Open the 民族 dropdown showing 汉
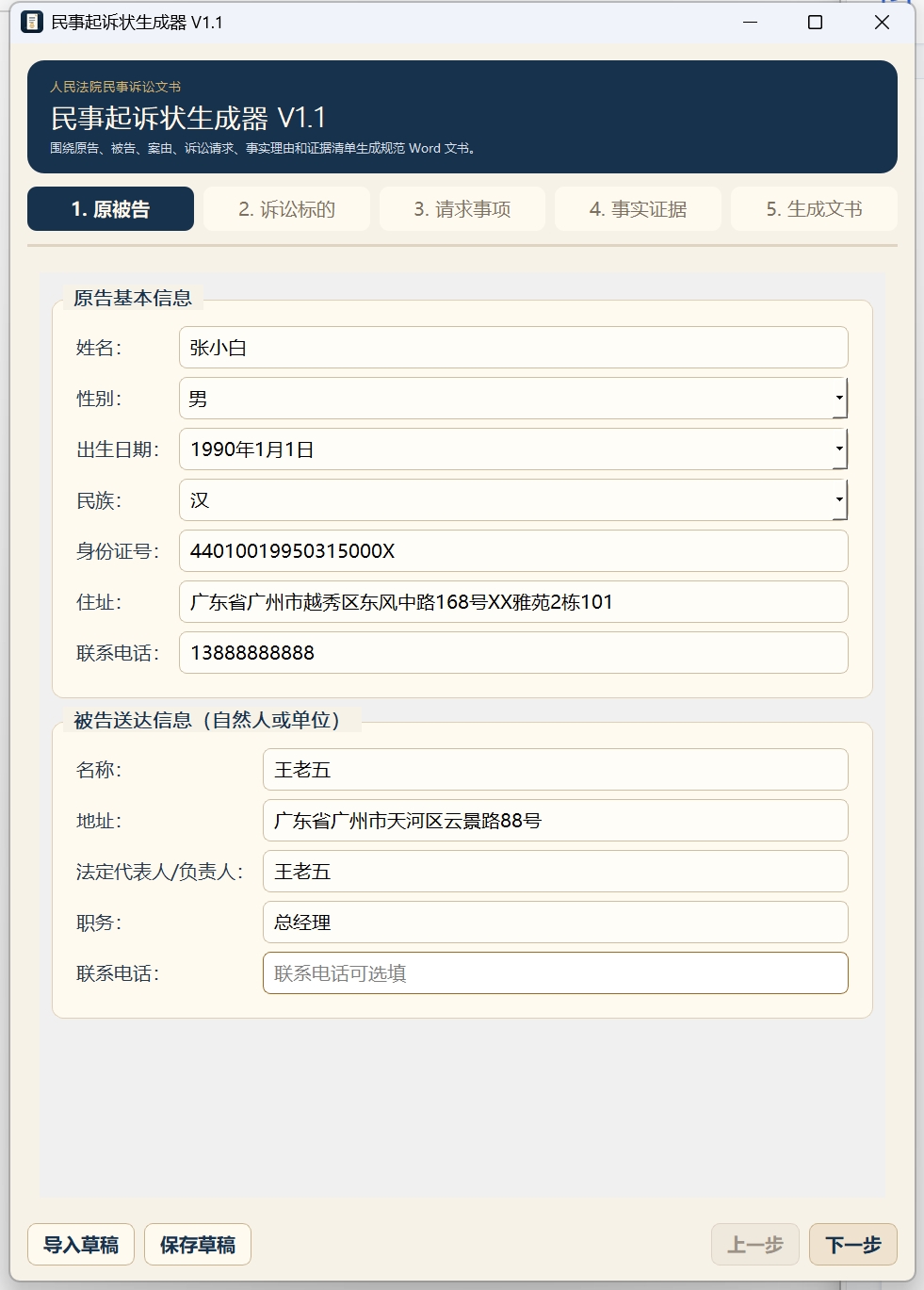Screen dimensions: 924x1290 point(513,500)
